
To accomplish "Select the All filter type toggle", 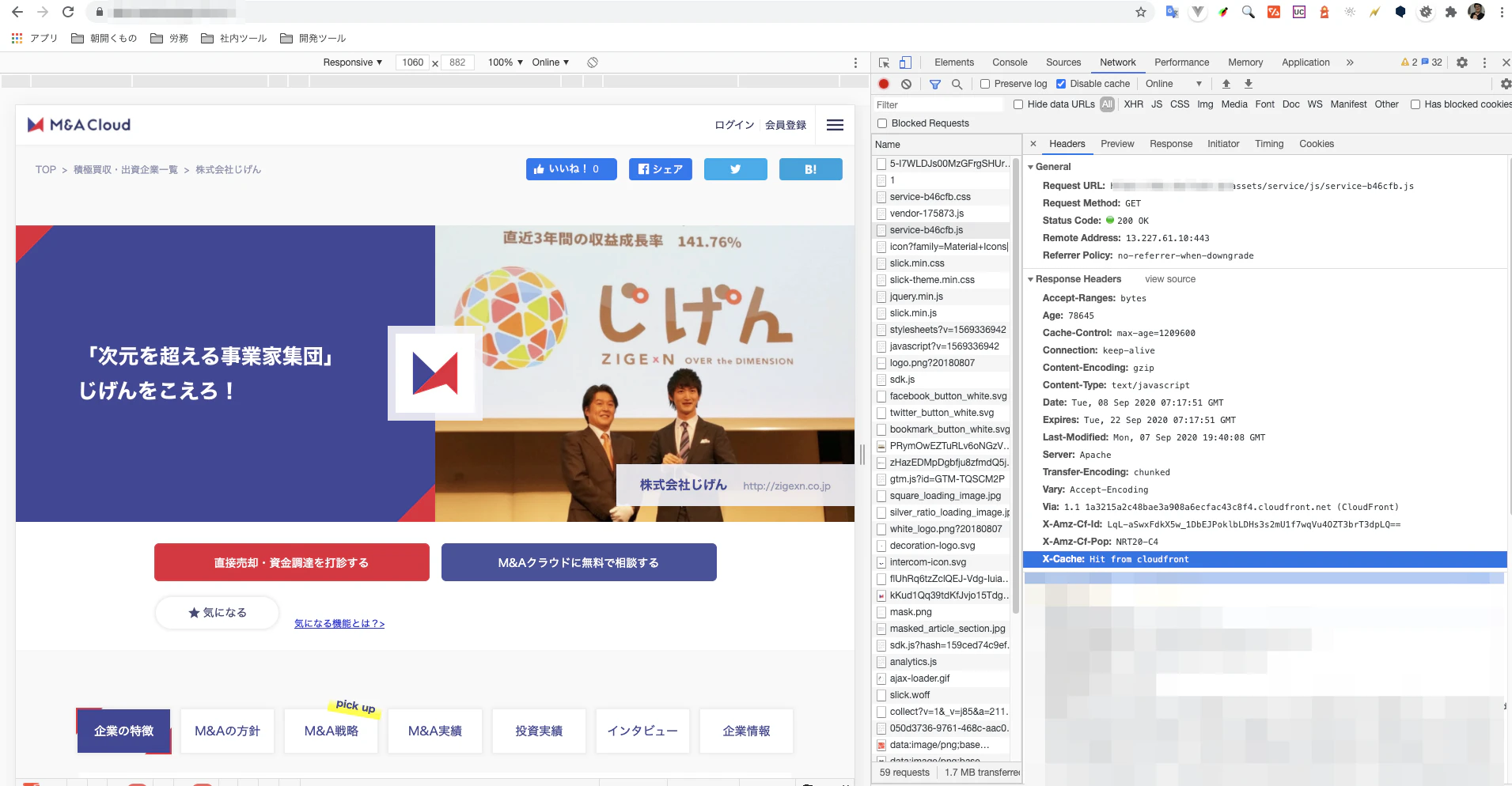I will click(x=1107, y=104).
